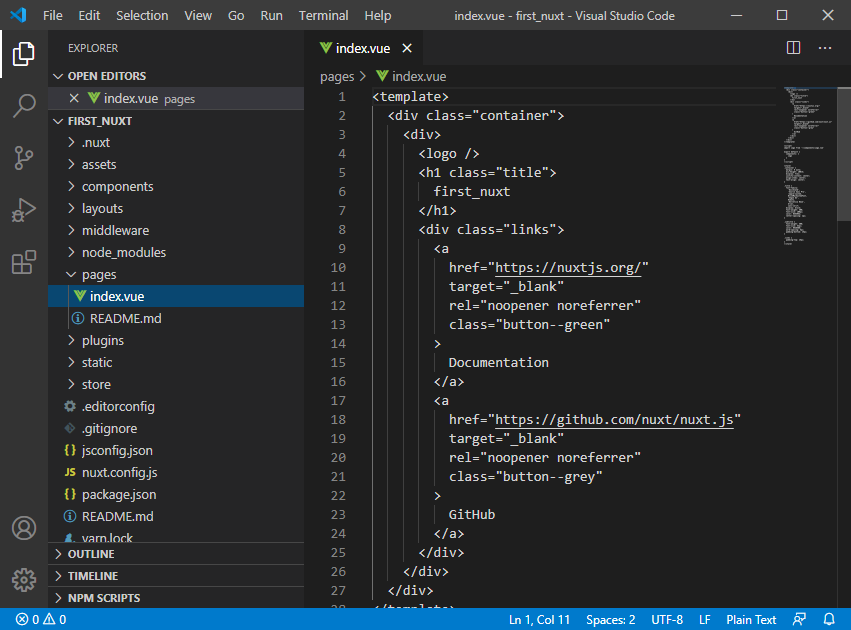The image size is (851, 630).
Task: Click the errors and warnings status indicator
Action: [x=41, y=620]
